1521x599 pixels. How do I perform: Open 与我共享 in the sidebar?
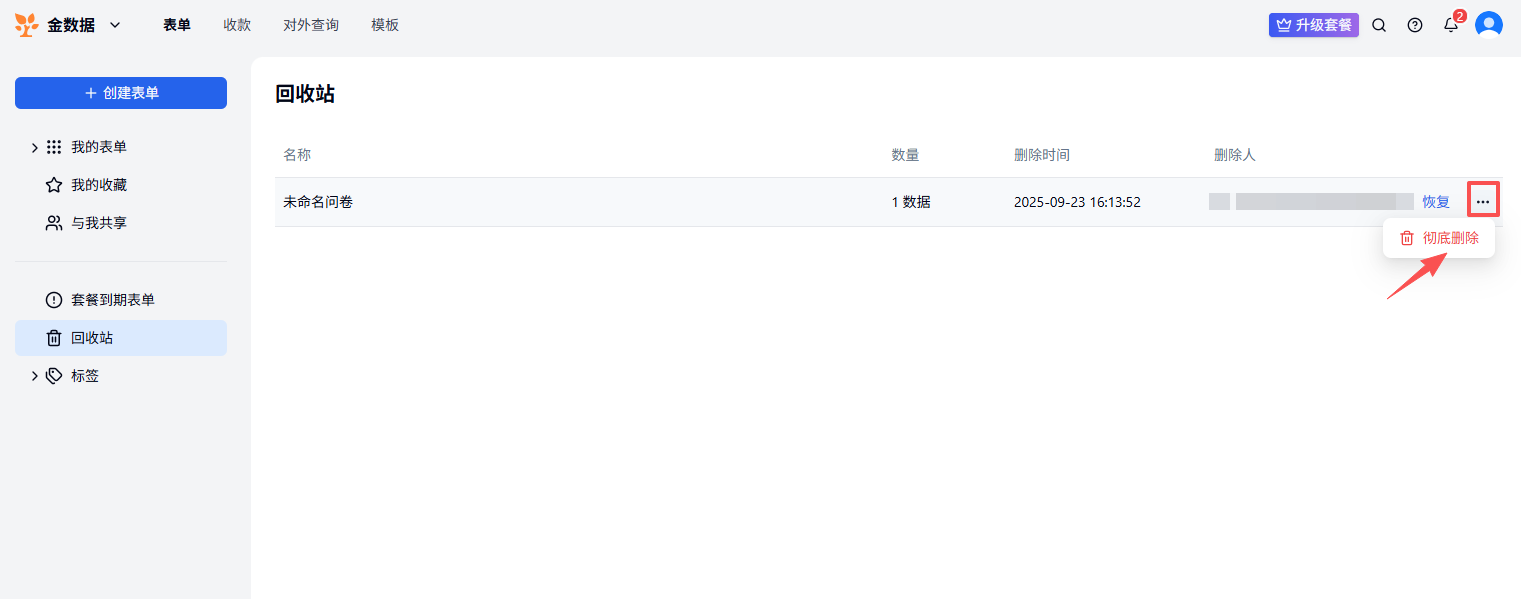click(x=98, y=223)
